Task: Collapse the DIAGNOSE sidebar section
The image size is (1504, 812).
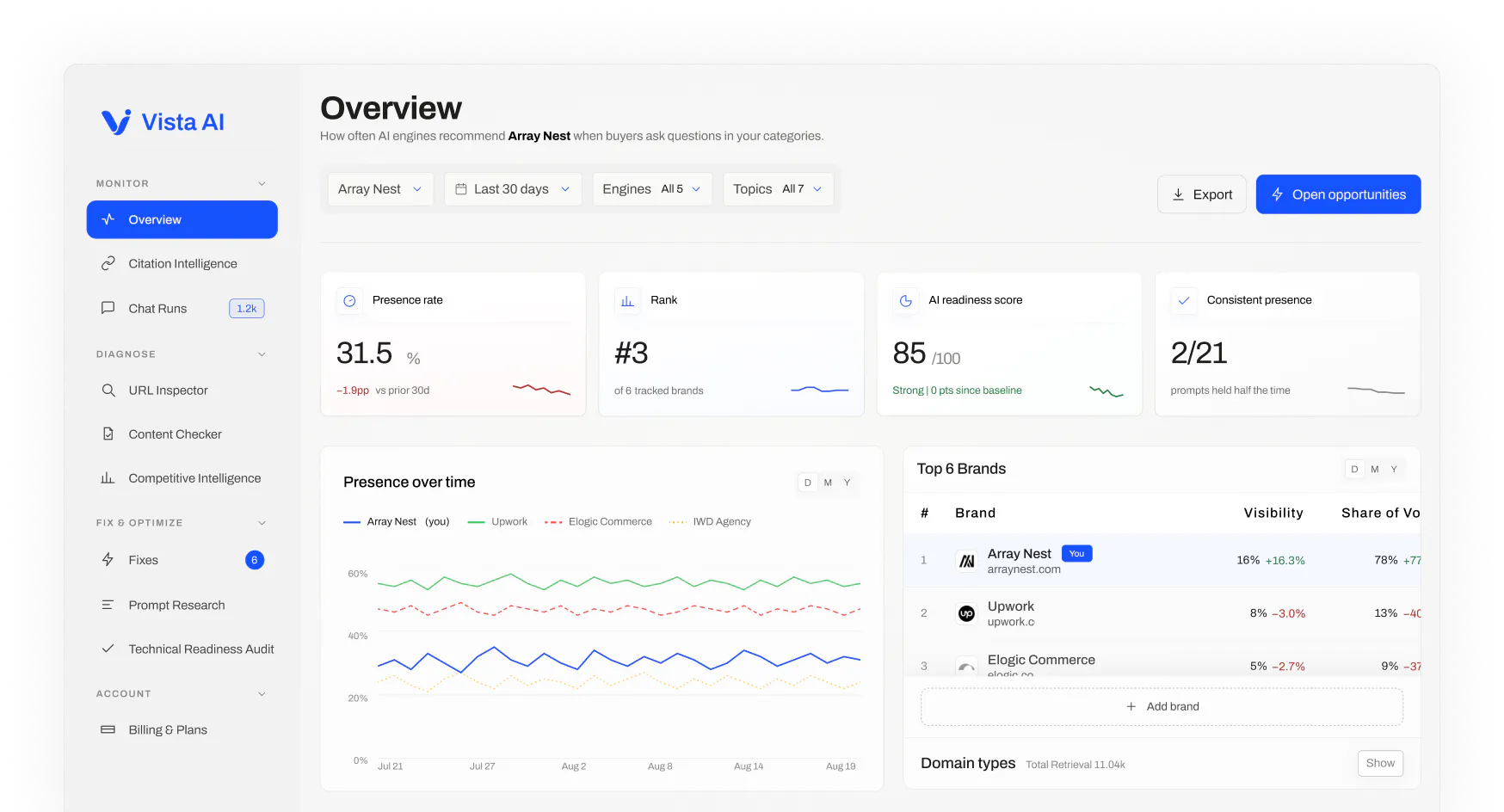Action: click(x=262, y=354)
